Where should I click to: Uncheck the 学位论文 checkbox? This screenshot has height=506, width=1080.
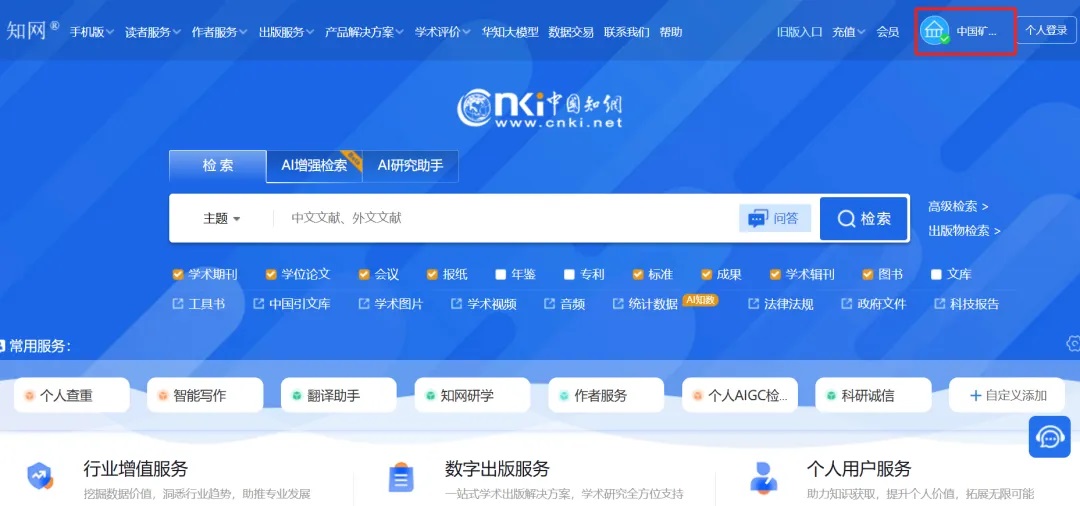click(271, 275)
